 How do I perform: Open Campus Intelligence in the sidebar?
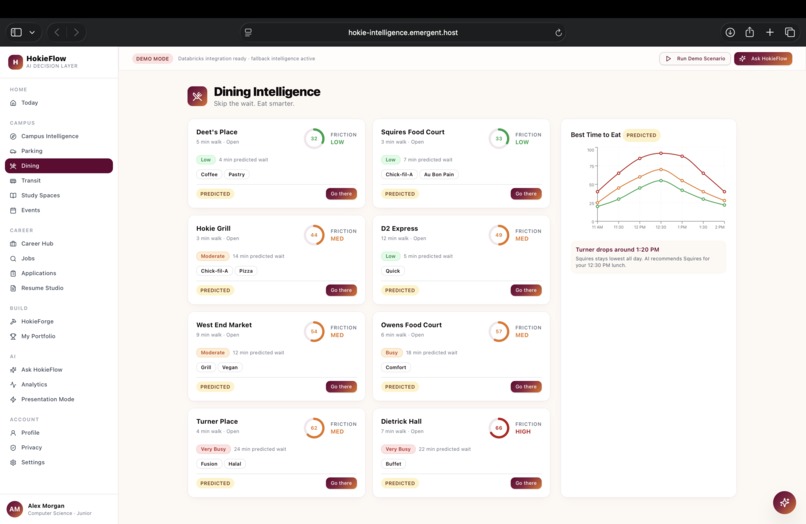59,136
